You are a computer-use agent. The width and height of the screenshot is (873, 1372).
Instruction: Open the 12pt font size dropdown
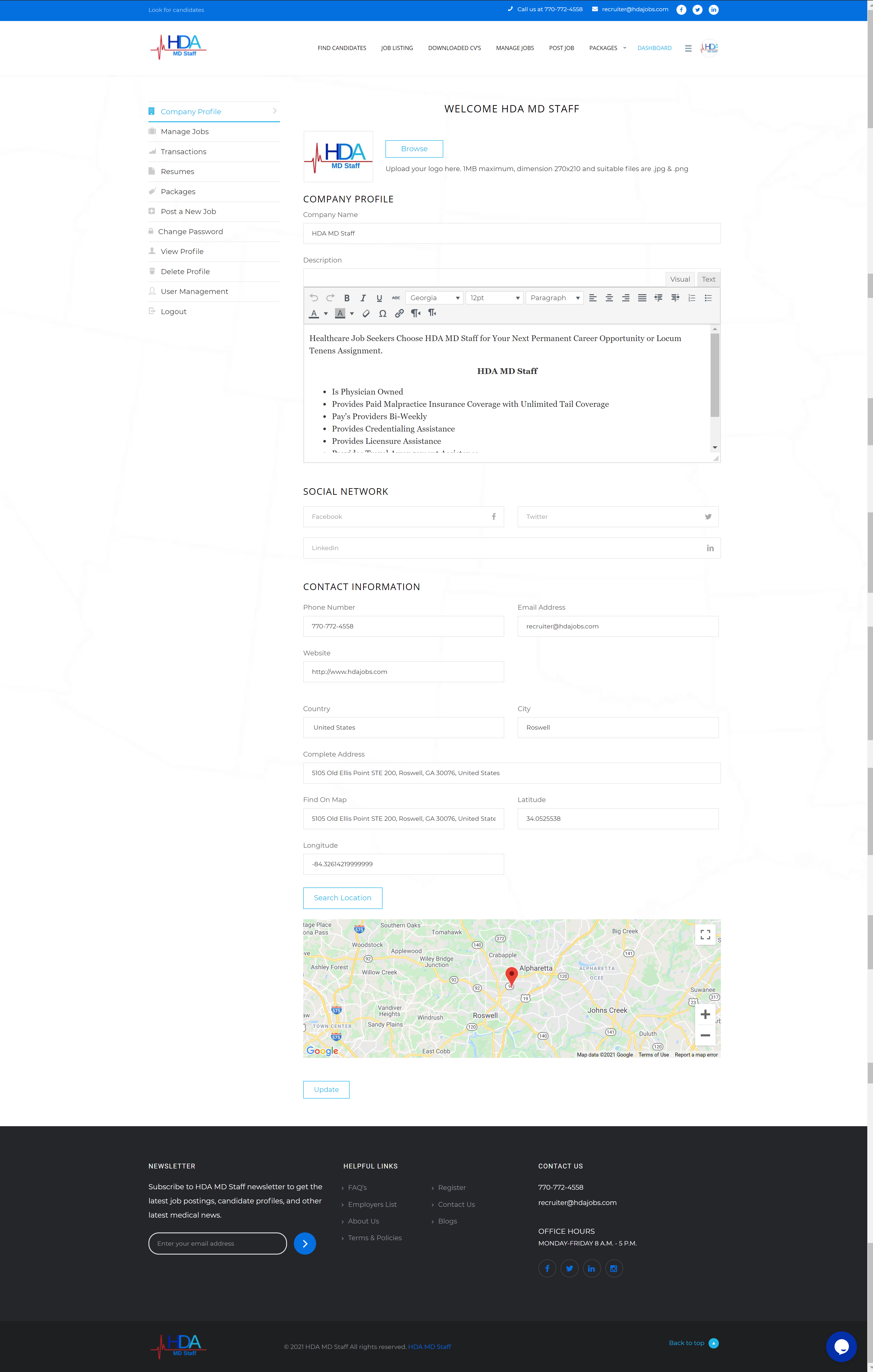[x=494, y=297]
